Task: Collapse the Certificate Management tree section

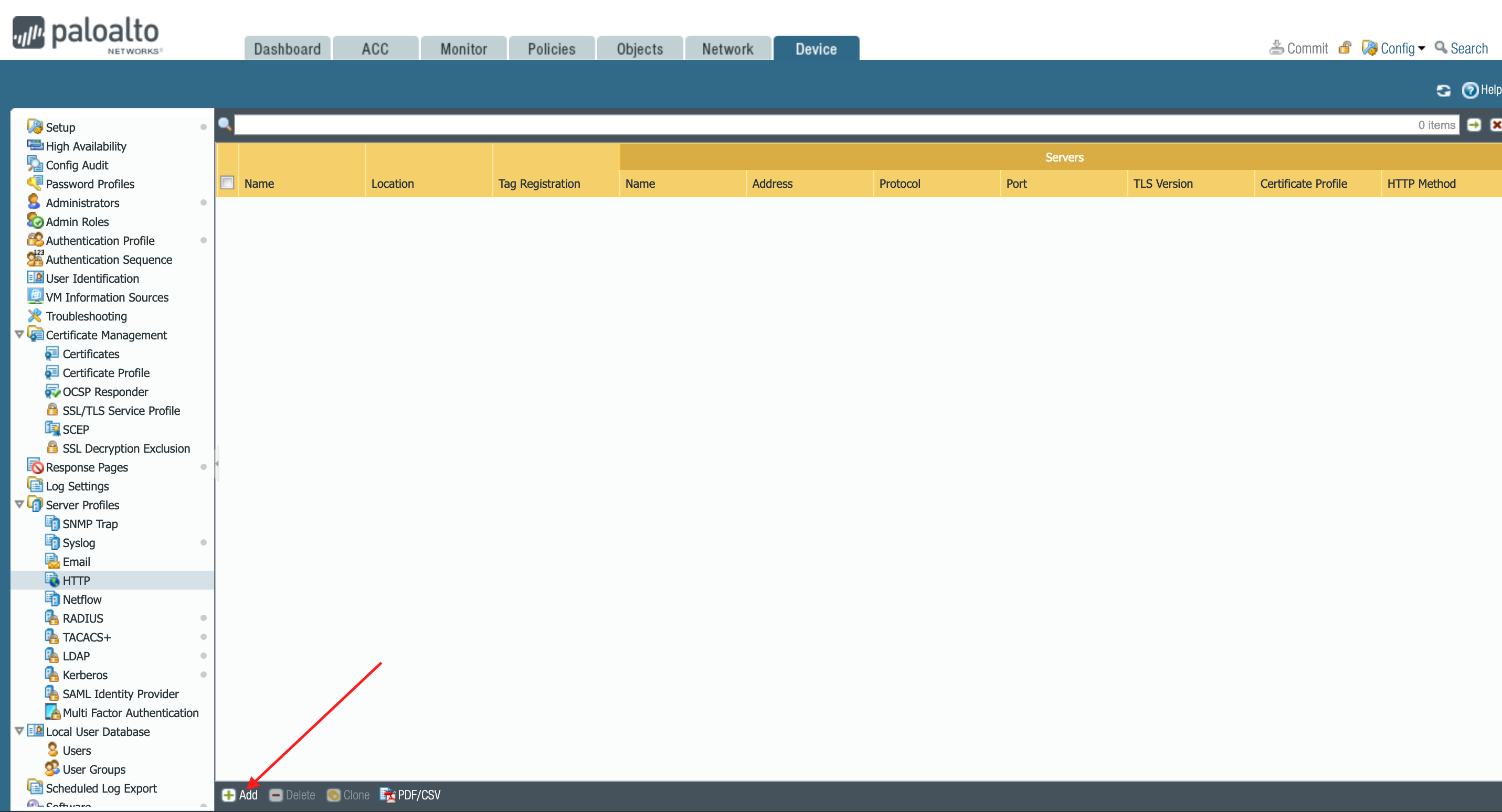Action: pyautogui.click(x=19, y=335)
